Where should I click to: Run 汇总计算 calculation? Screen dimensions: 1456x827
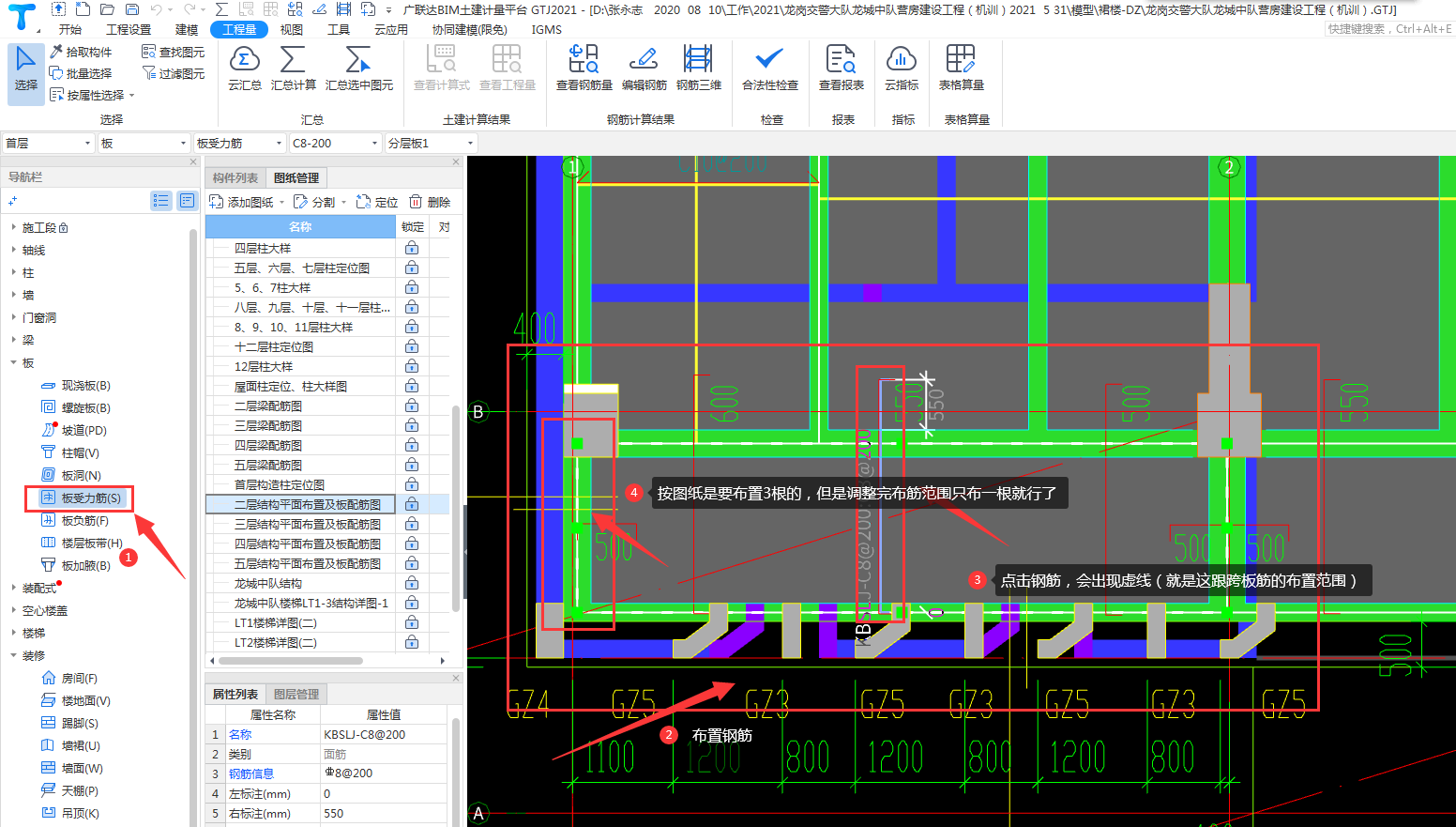click(x=293, y=69)
